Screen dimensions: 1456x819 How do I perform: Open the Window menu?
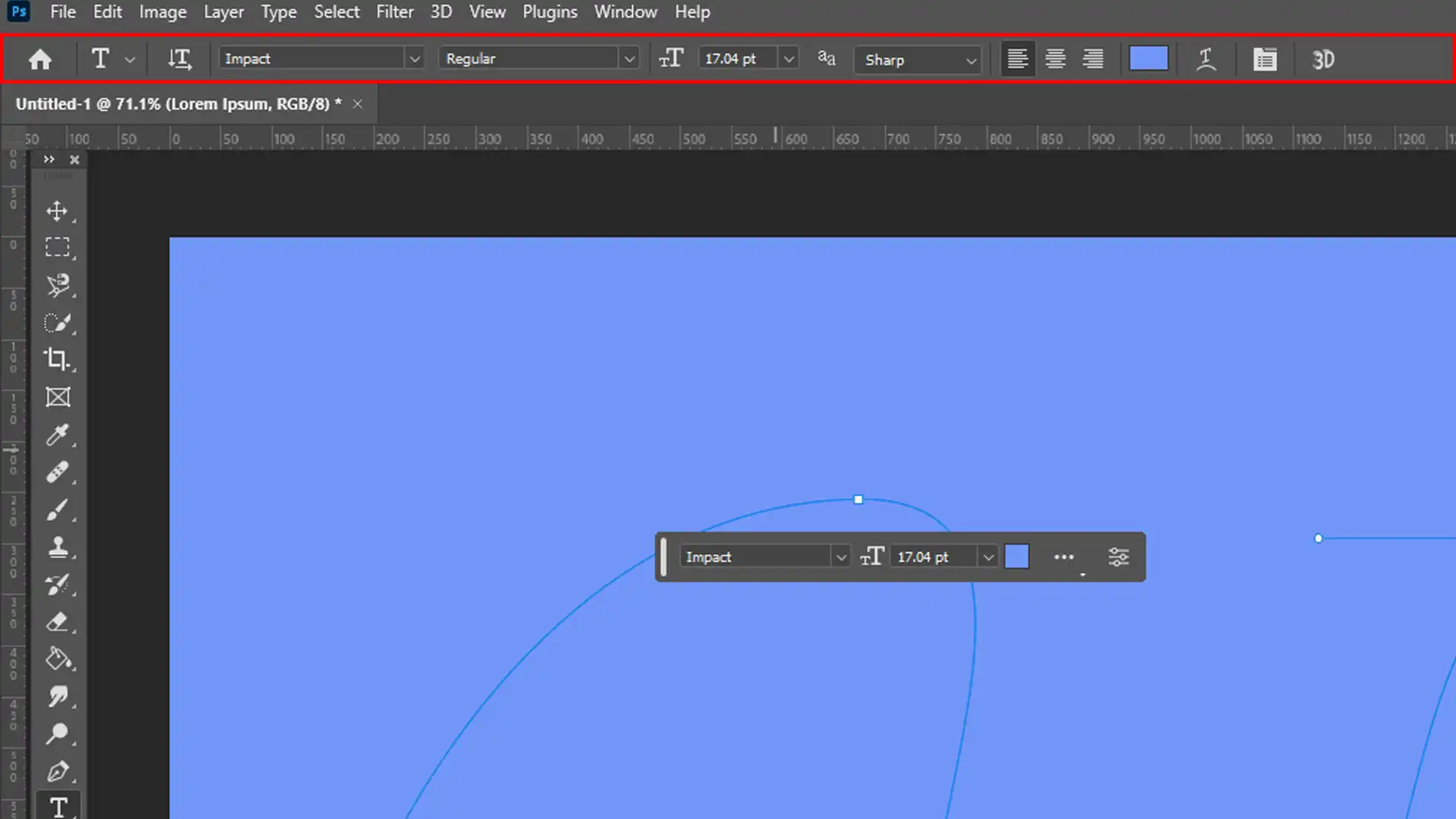coord(626,12)
